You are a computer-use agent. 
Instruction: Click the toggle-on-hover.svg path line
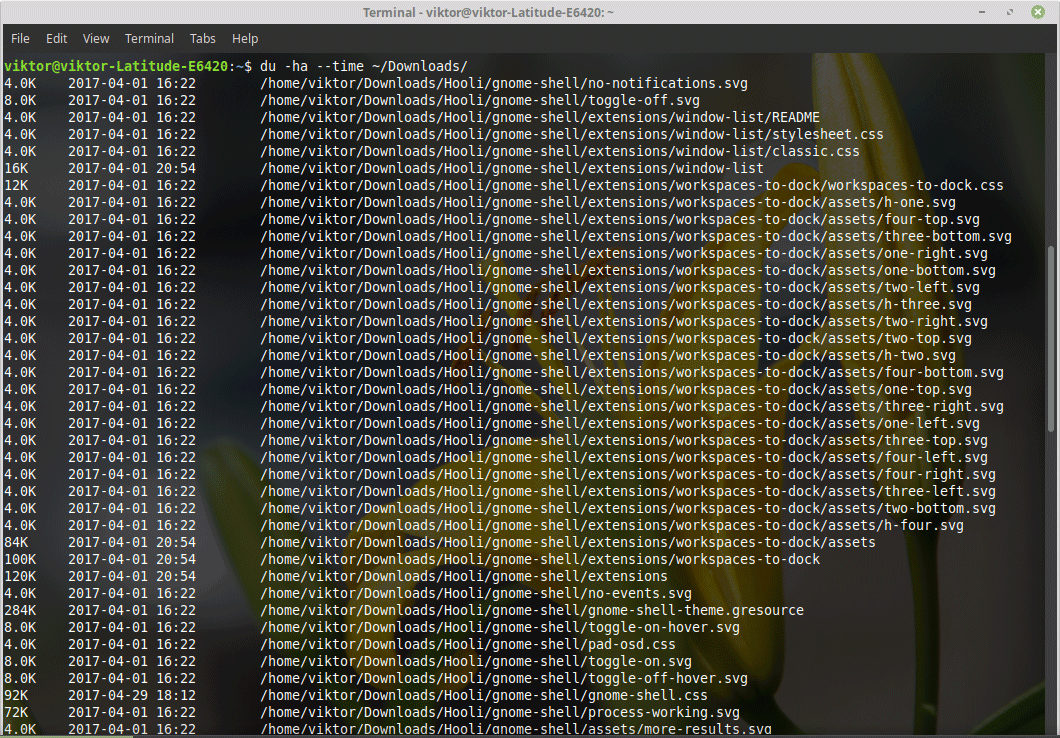[x=500, y=627]
